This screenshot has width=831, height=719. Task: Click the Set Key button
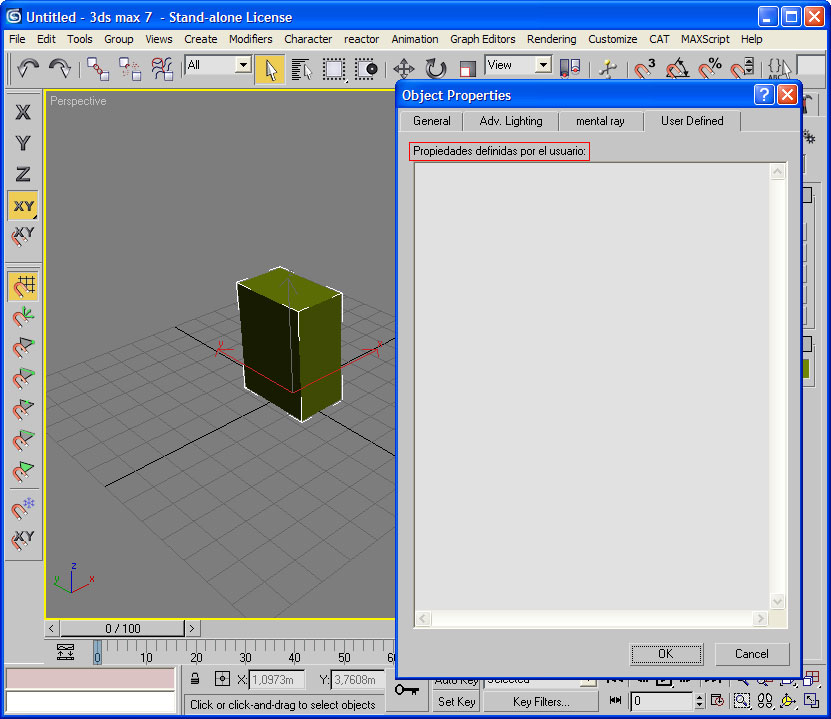(x=456, y=702)
